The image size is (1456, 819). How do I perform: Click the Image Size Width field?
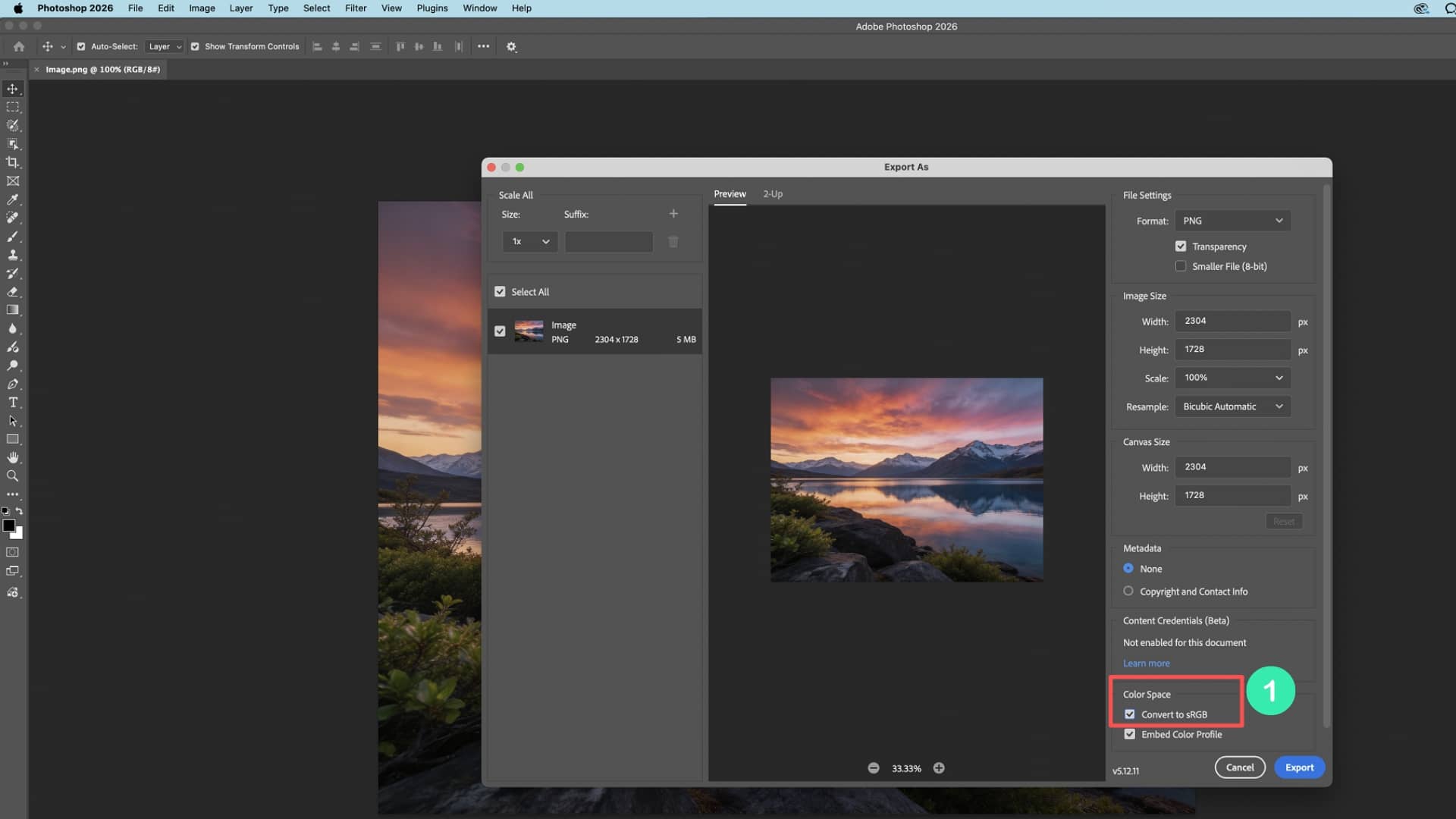point(1233,321)
